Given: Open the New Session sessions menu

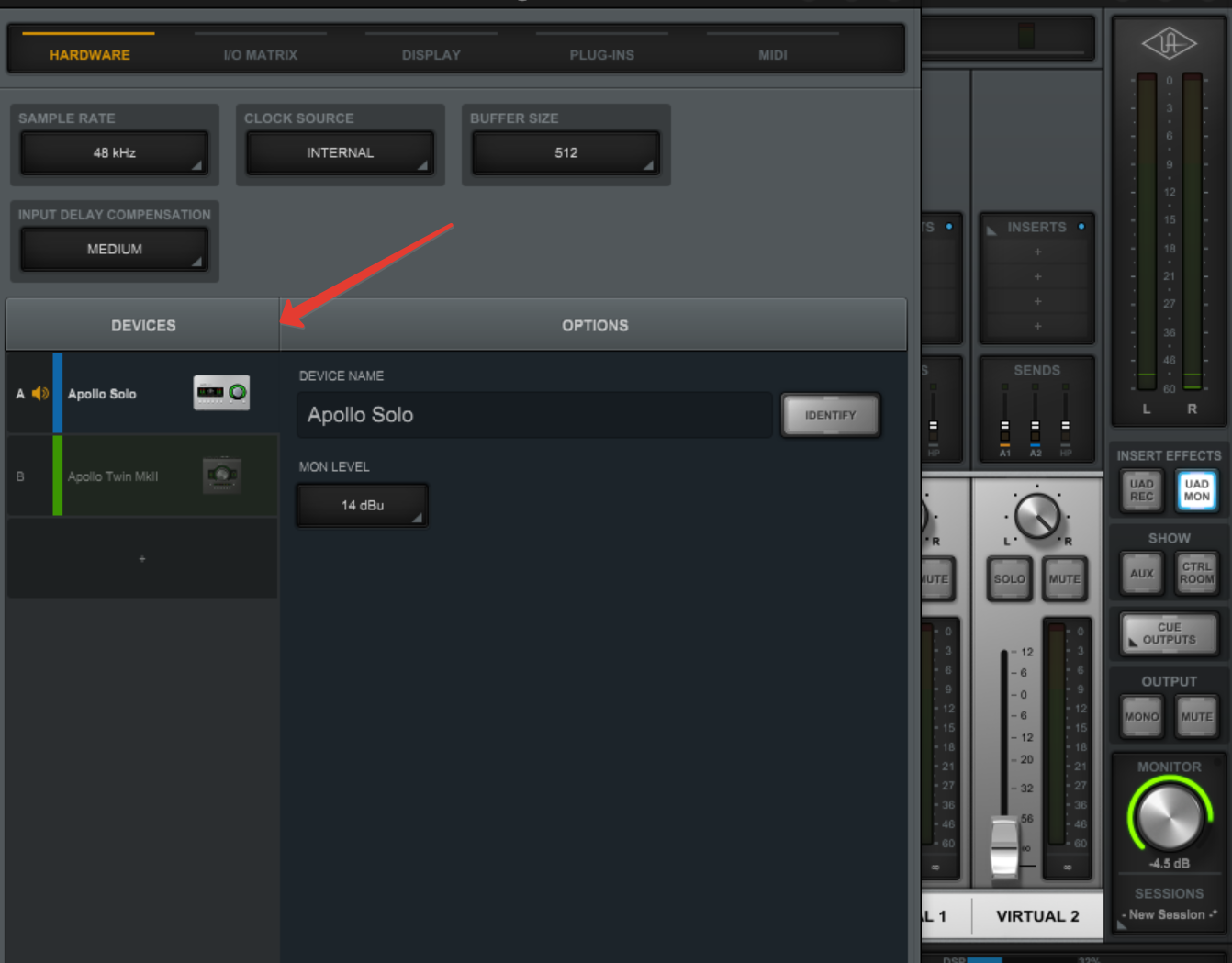Looking at the screenshot, I should (x=1169, y=915).
